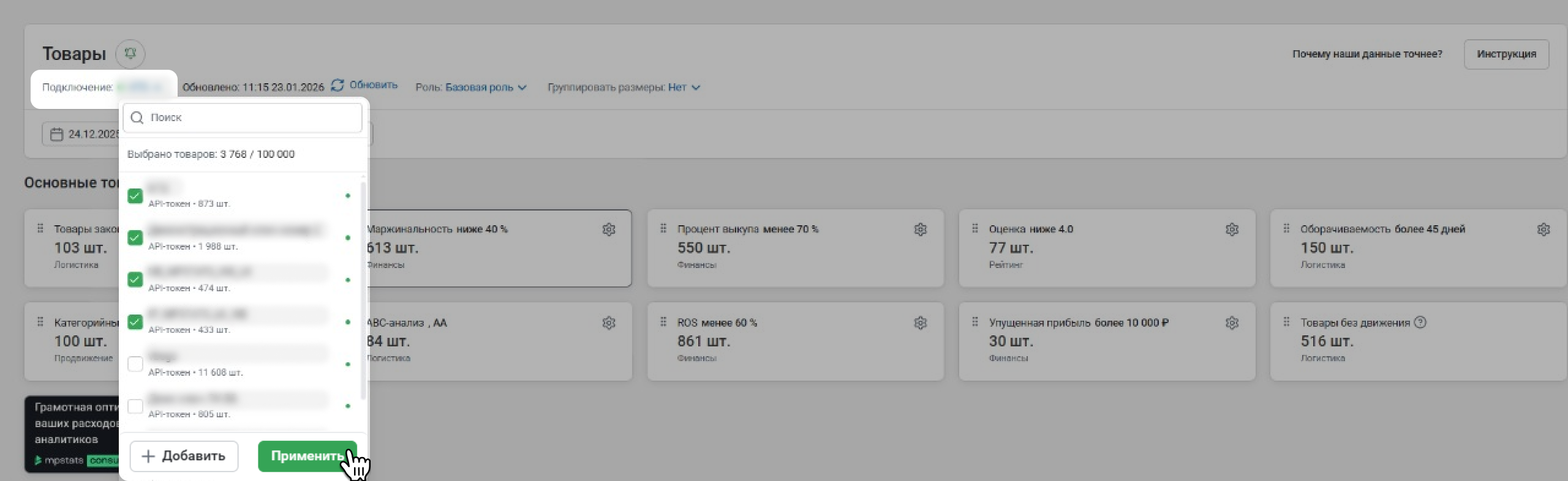1568x481 pixels.
Task: Click the Добавить button
Action: pyautogui.click(x=184, y=456)
